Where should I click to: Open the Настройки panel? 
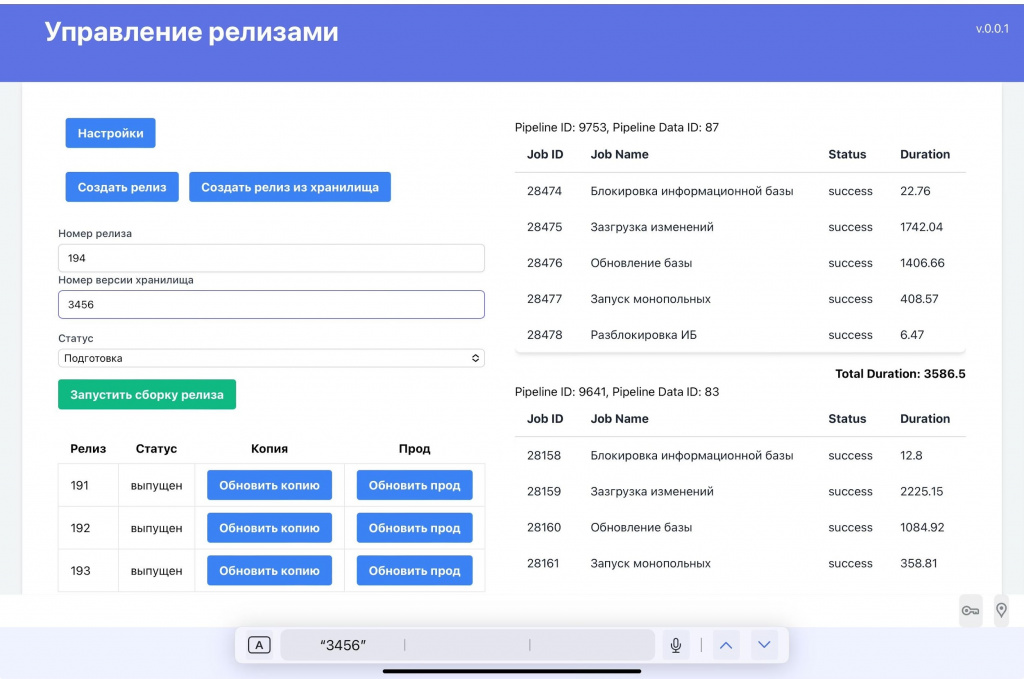coord(110,132)
